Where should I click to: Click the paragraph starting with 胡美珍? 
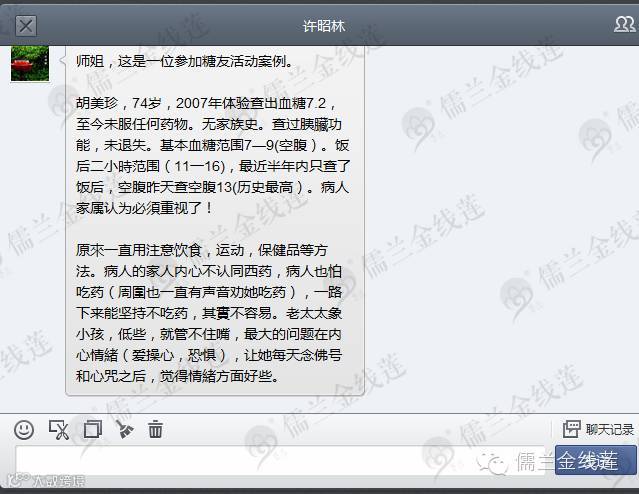coord(213,155)
